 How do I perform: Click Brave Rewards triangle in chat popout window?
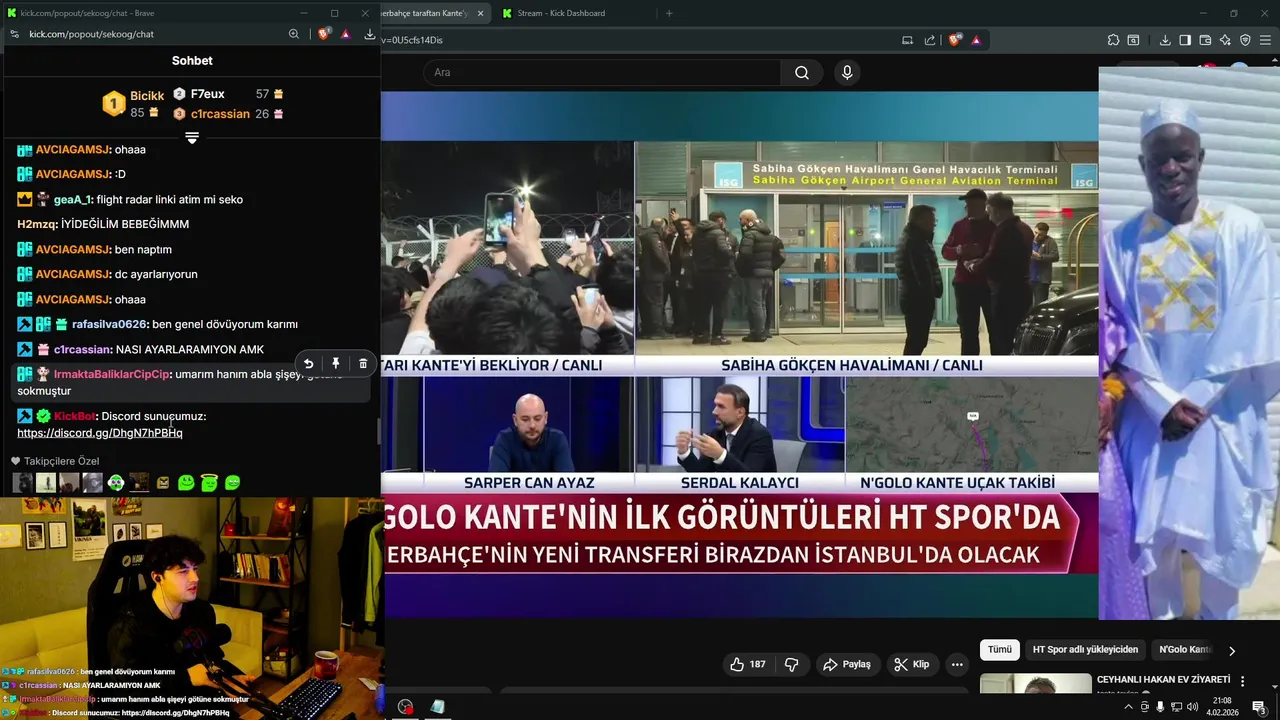coord(346,34)
